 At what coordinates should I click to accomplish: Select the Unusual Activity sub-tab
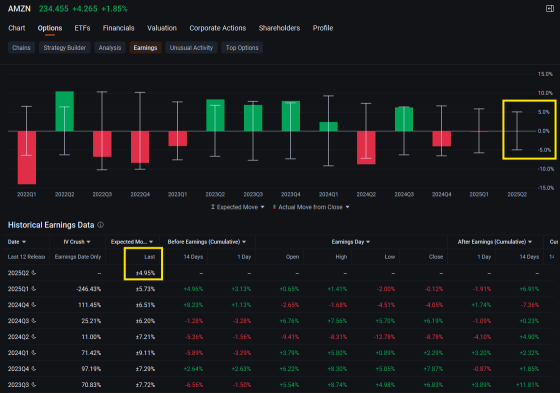[191, 48]
